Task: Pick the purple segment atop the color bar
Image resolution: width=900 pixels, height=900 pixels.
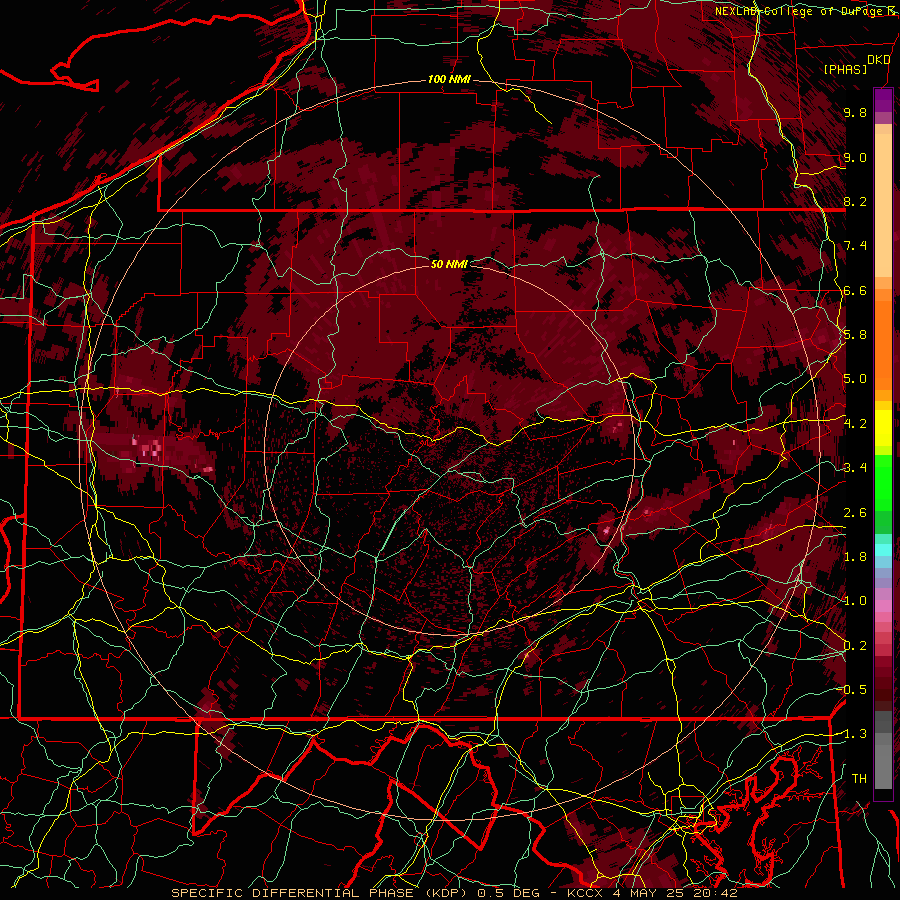Action: [x=883, y=100]
